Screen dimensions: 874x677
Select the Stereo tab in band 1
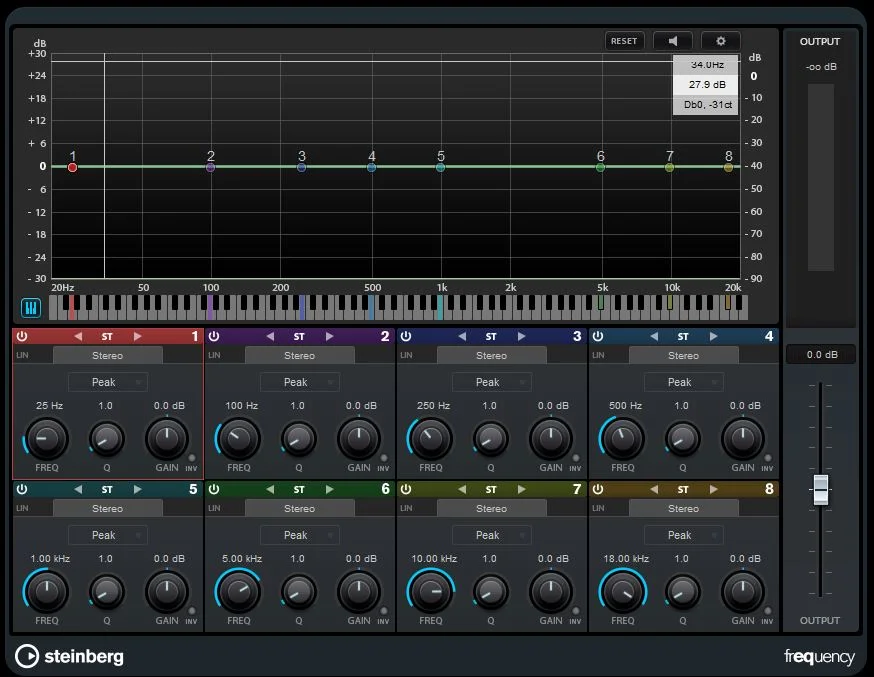(x=108, y=355)
